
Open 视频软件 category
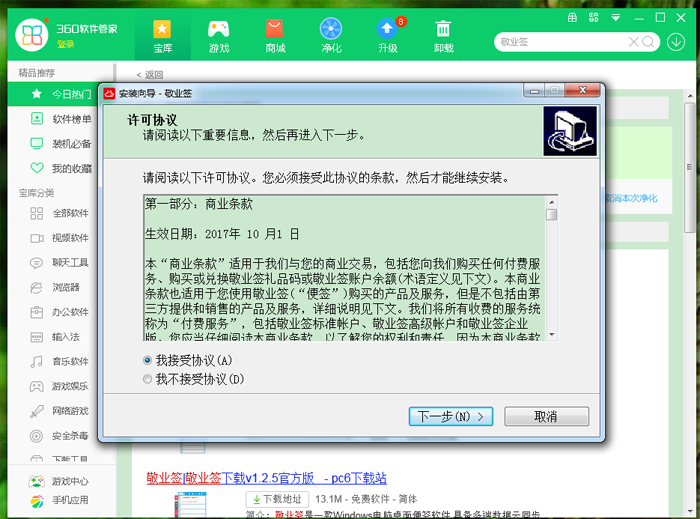pos(61,238)
